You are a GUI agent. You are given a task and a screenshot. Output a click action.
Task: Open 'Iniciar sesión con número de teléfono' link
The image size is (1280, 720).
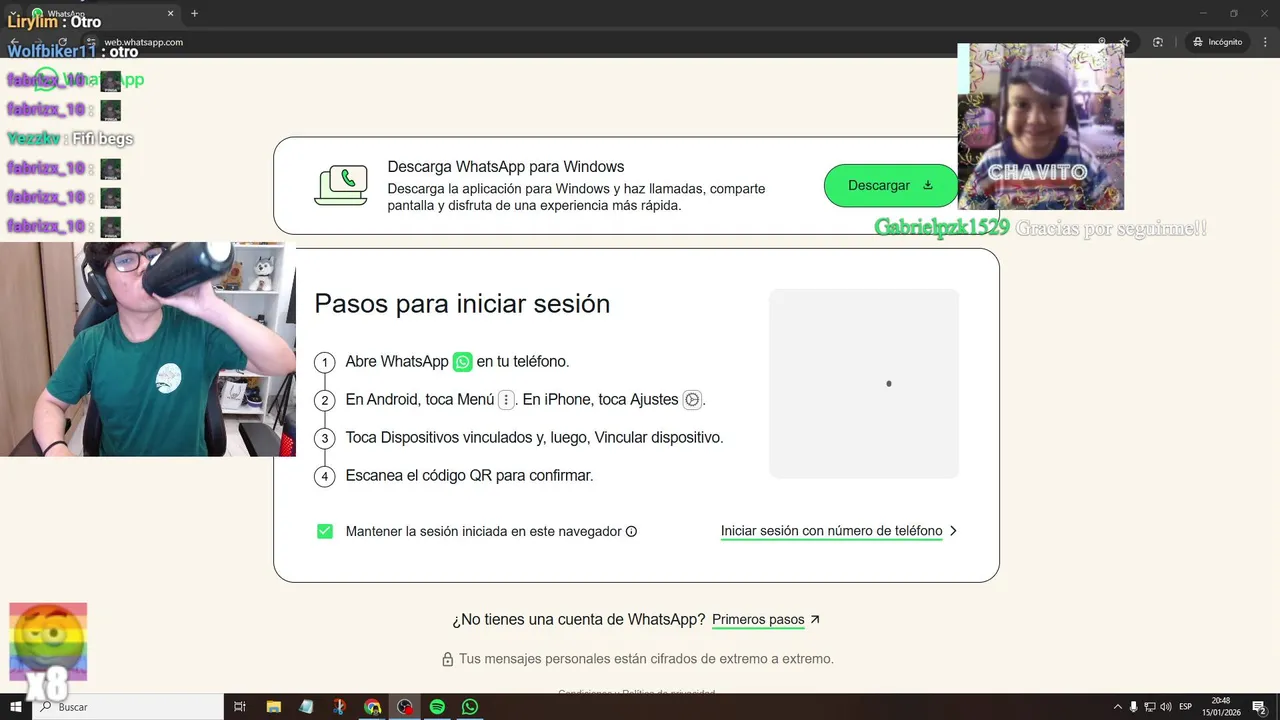[831, 531]
